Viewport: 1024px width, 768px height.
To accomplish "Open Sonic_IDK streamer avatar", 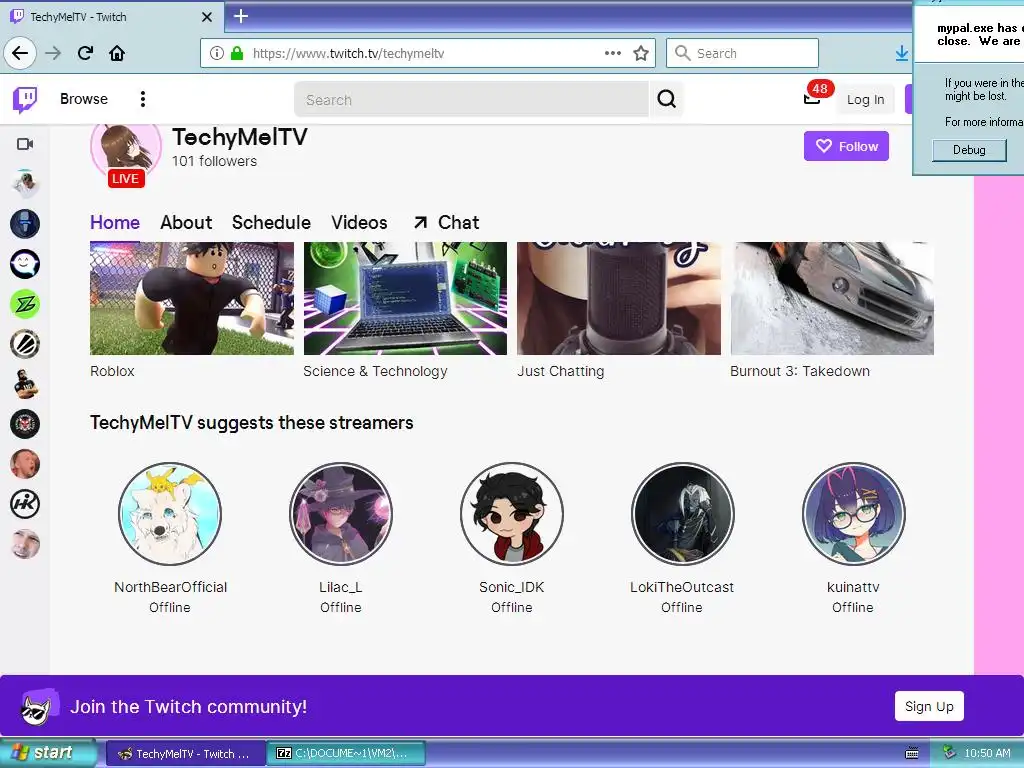I will pyautogui.click(x=512, y=513).
